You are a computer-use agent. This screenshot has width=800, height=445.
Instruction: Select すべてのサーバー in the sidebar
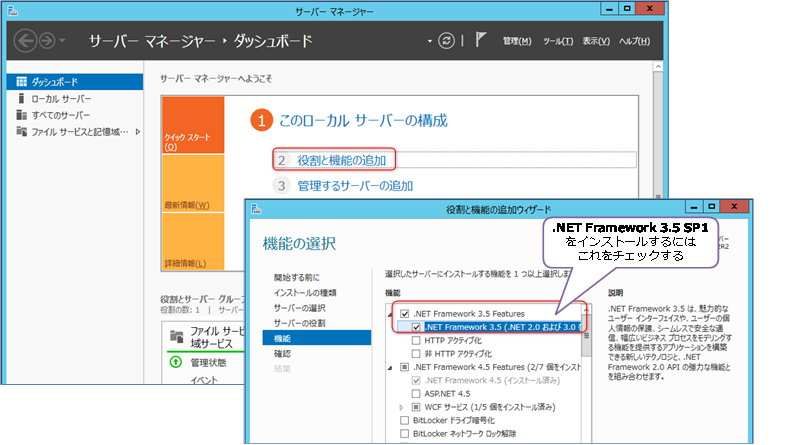(75, 115)
